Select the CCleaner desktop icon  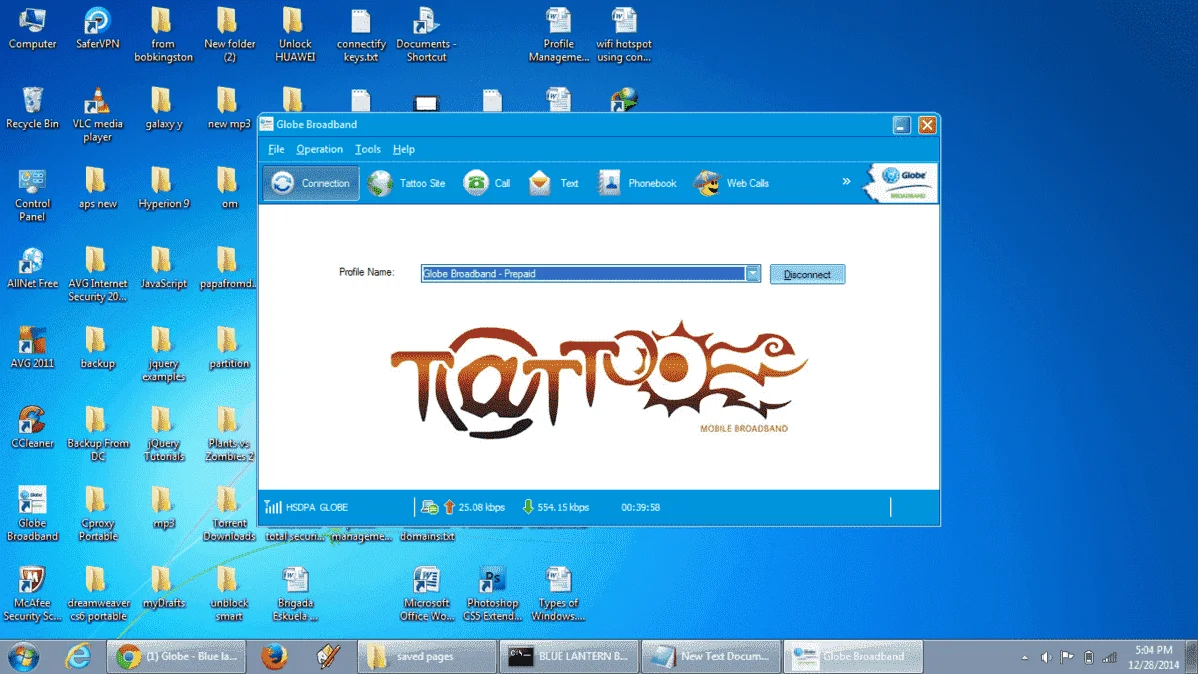point(32,426)
